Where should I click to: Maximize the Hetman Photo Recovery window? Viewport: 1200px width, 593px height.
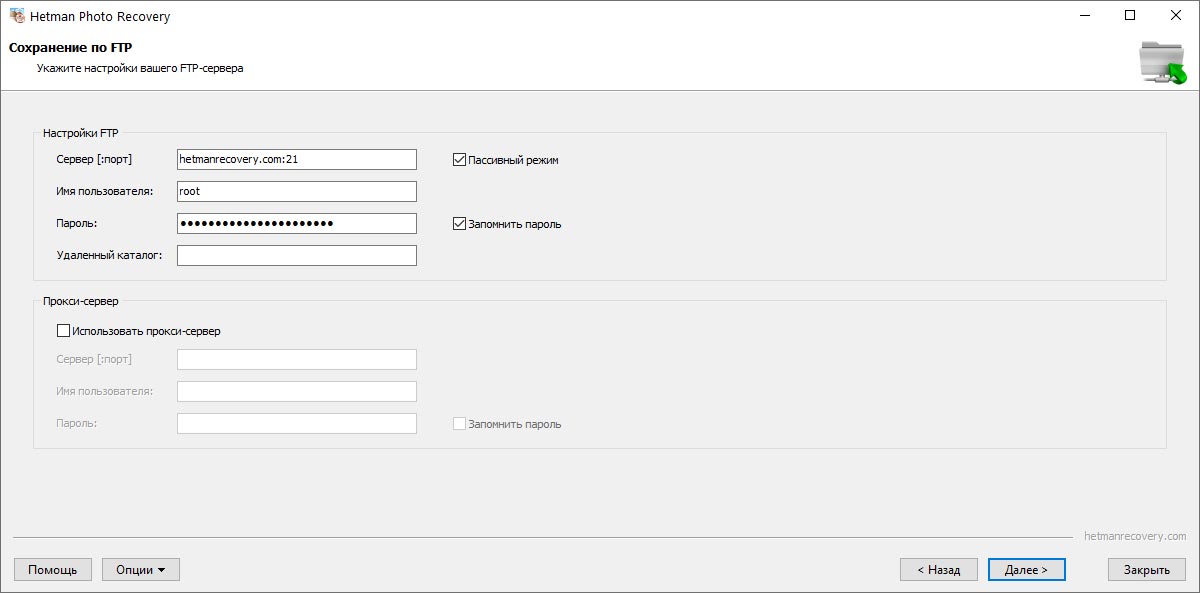(1130, 16)
